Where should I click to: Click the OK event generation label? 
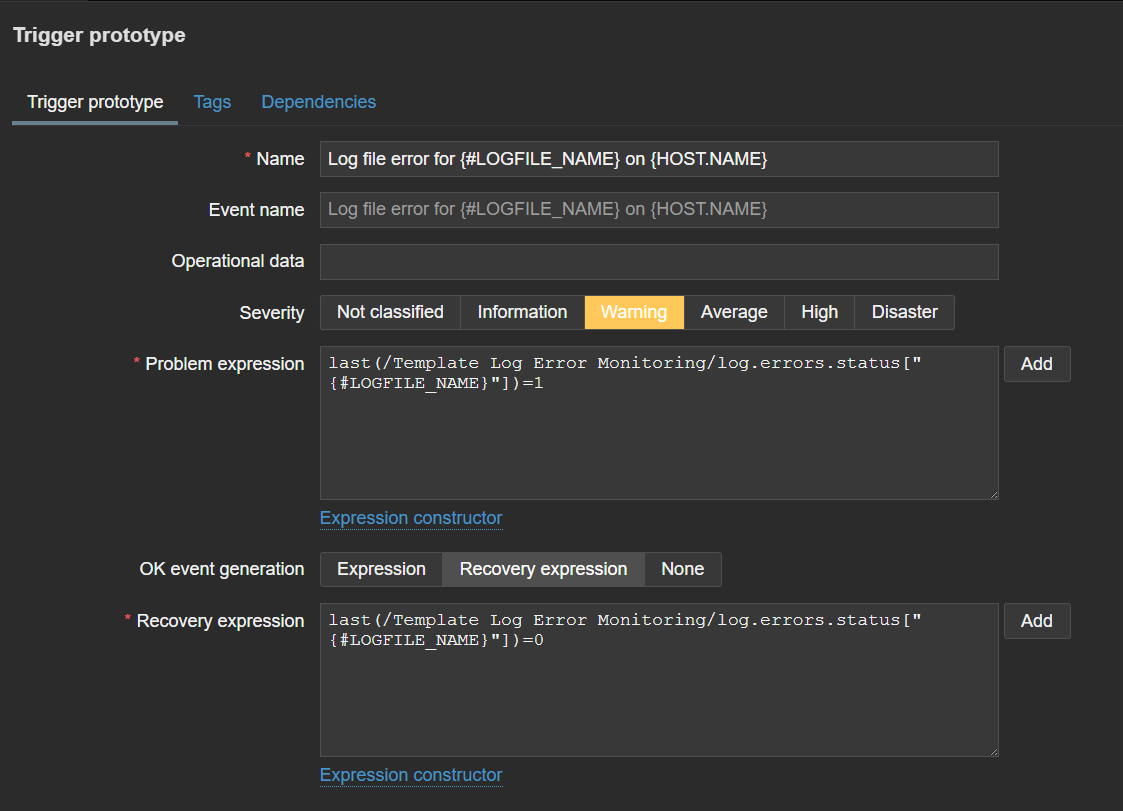222,569
